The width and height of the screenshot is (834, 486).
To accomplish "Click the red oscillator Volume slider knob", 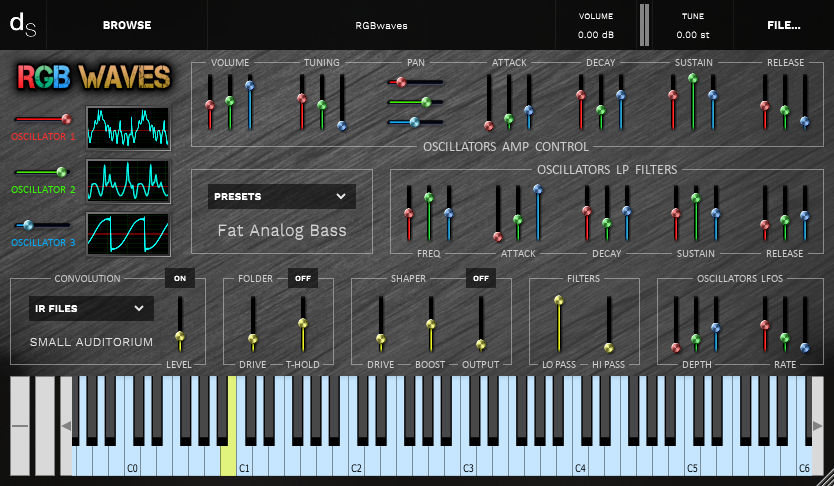I will point(210,105).
